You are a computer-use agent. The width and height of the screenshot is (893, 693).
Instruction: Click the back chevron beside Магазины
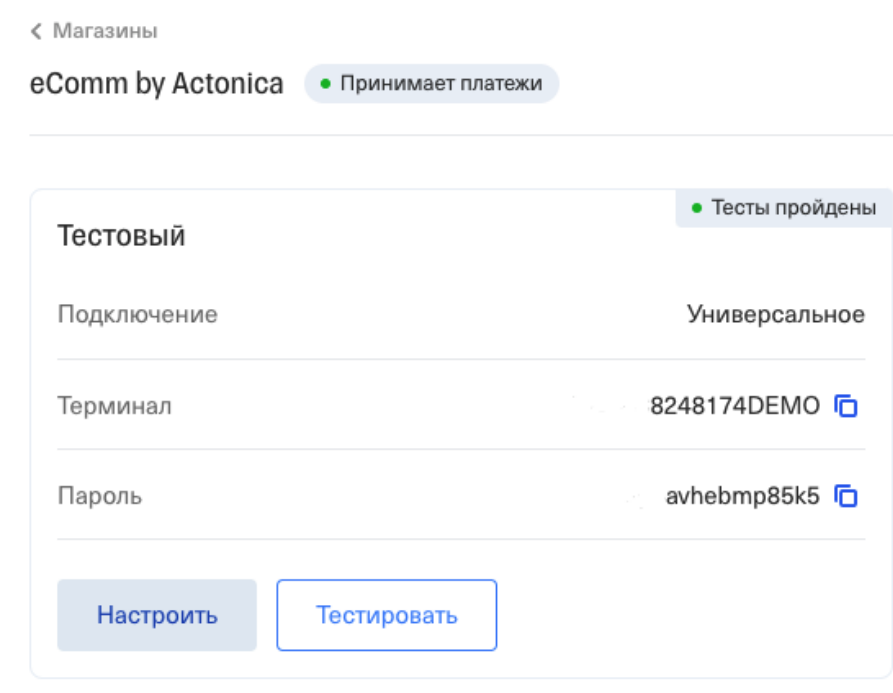pyautogui.click(x=37, y=32)
